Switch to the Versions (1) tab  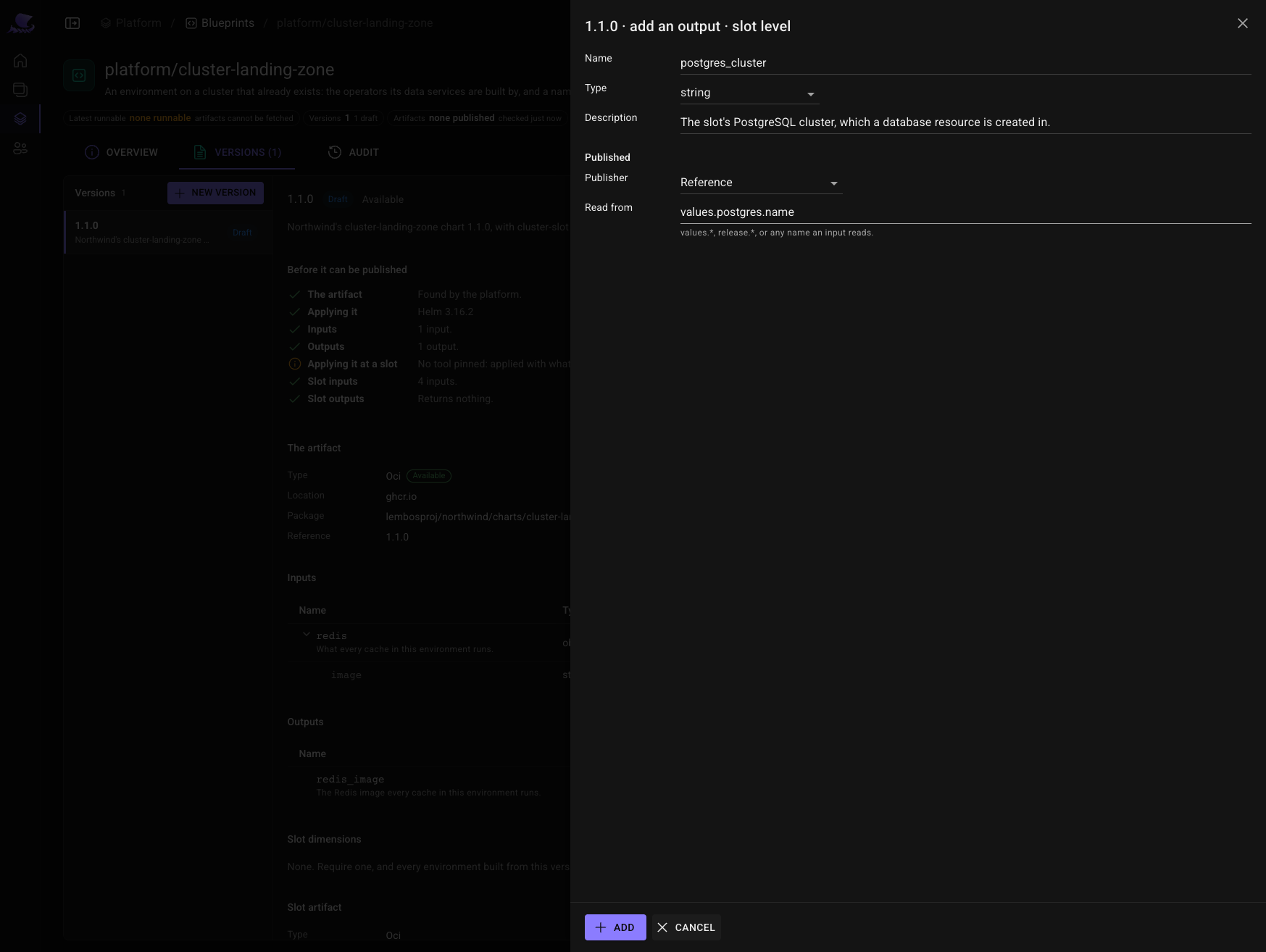(x=237, y=152)
